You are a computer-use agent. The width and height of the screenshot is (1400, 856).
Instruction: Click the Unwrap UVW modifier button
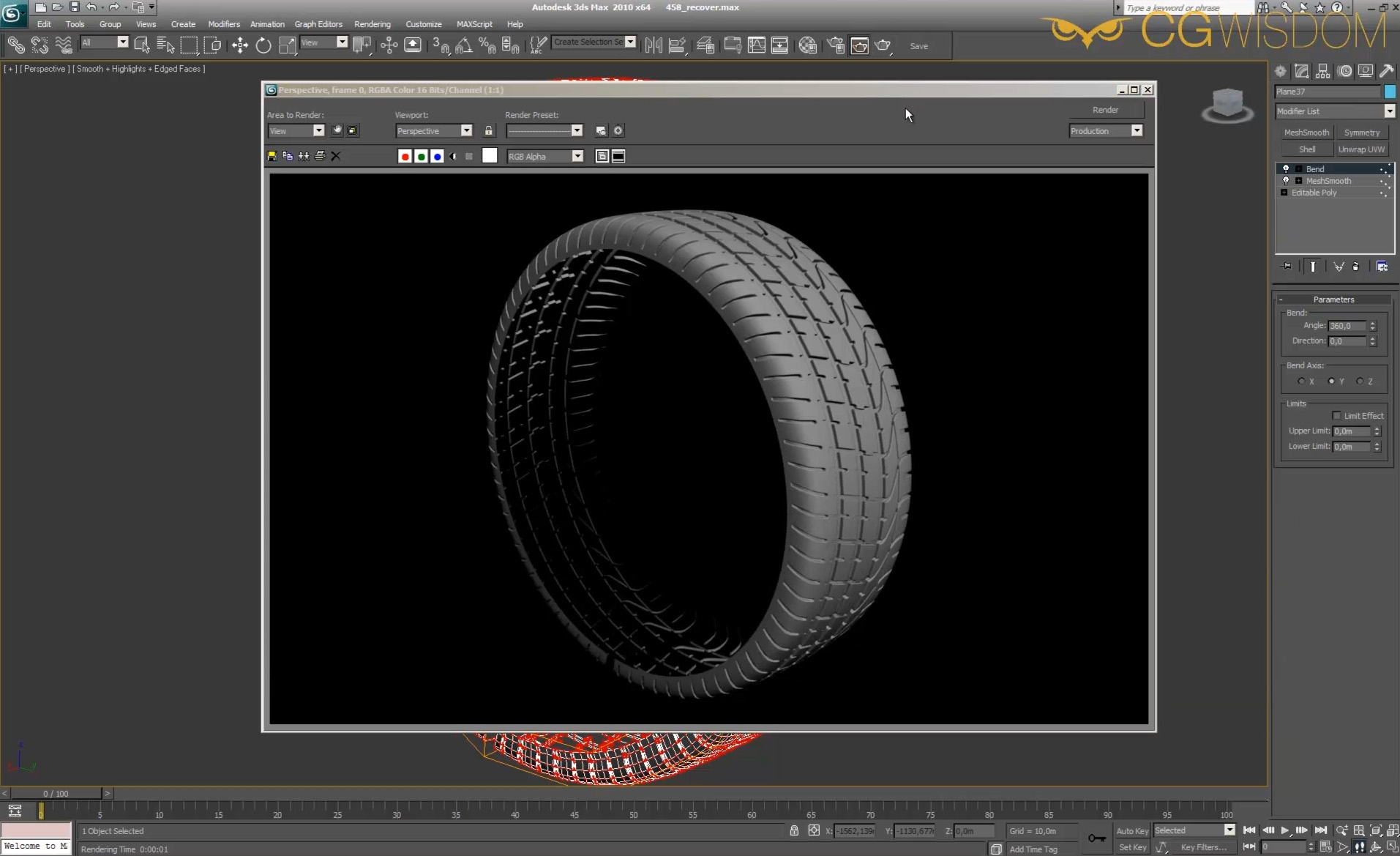tap(1361, 149)
